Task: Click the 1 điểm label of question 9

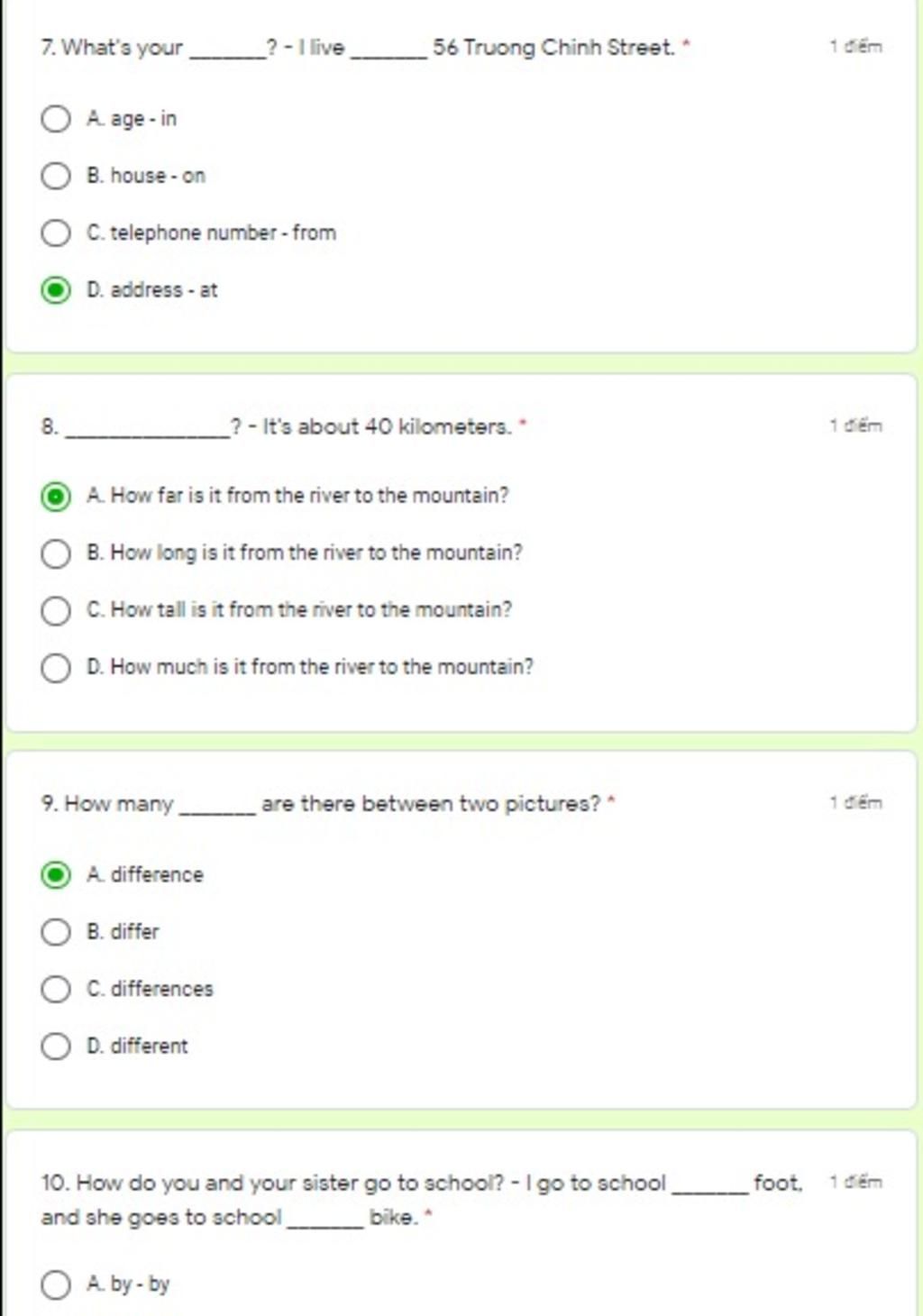Action: pyautogui.click(x=856, y=803)
